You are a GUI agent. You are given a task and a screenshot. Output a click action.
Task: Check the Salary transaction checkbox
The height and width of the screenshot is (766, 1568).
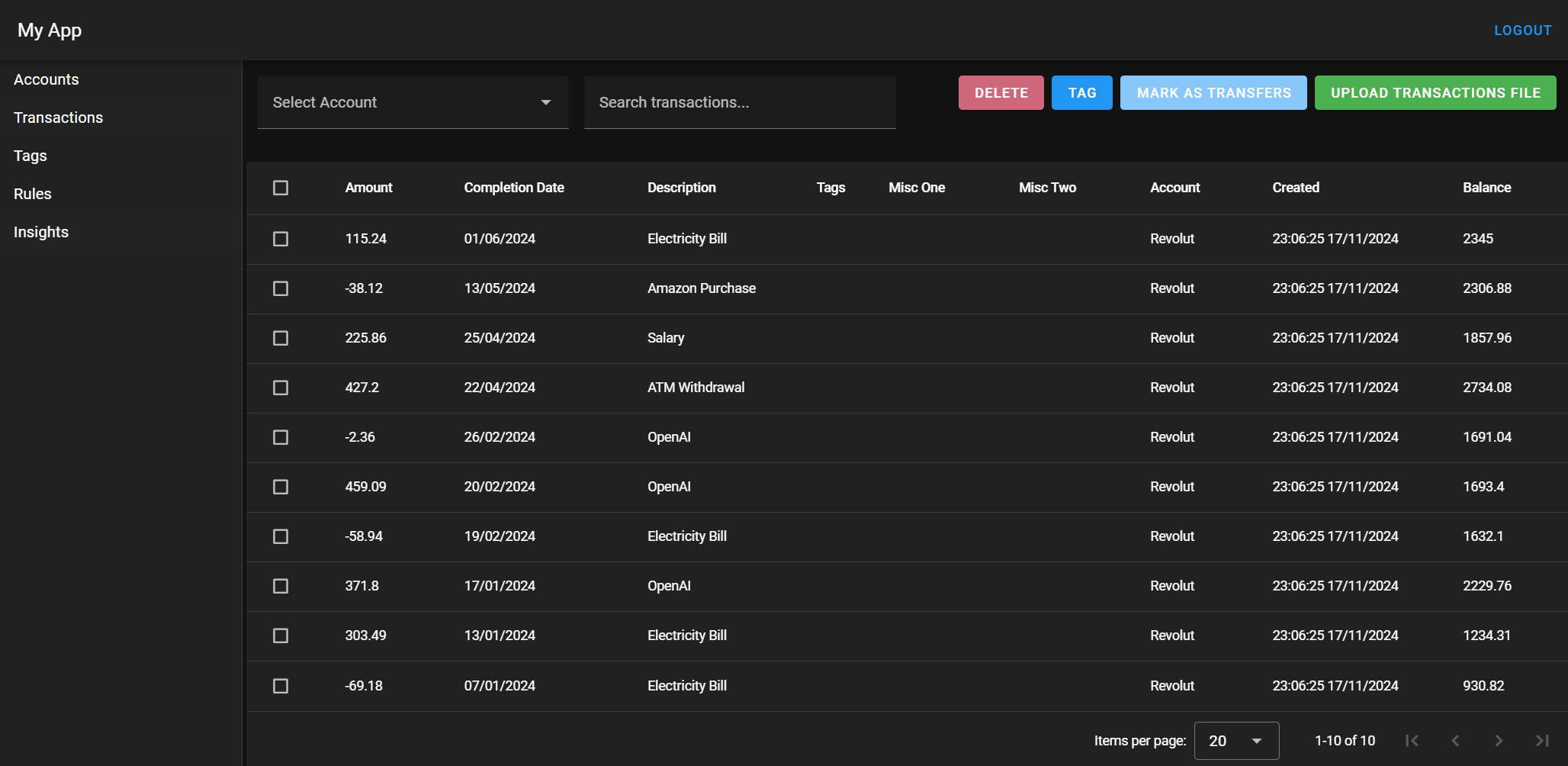tap(281, 338)
